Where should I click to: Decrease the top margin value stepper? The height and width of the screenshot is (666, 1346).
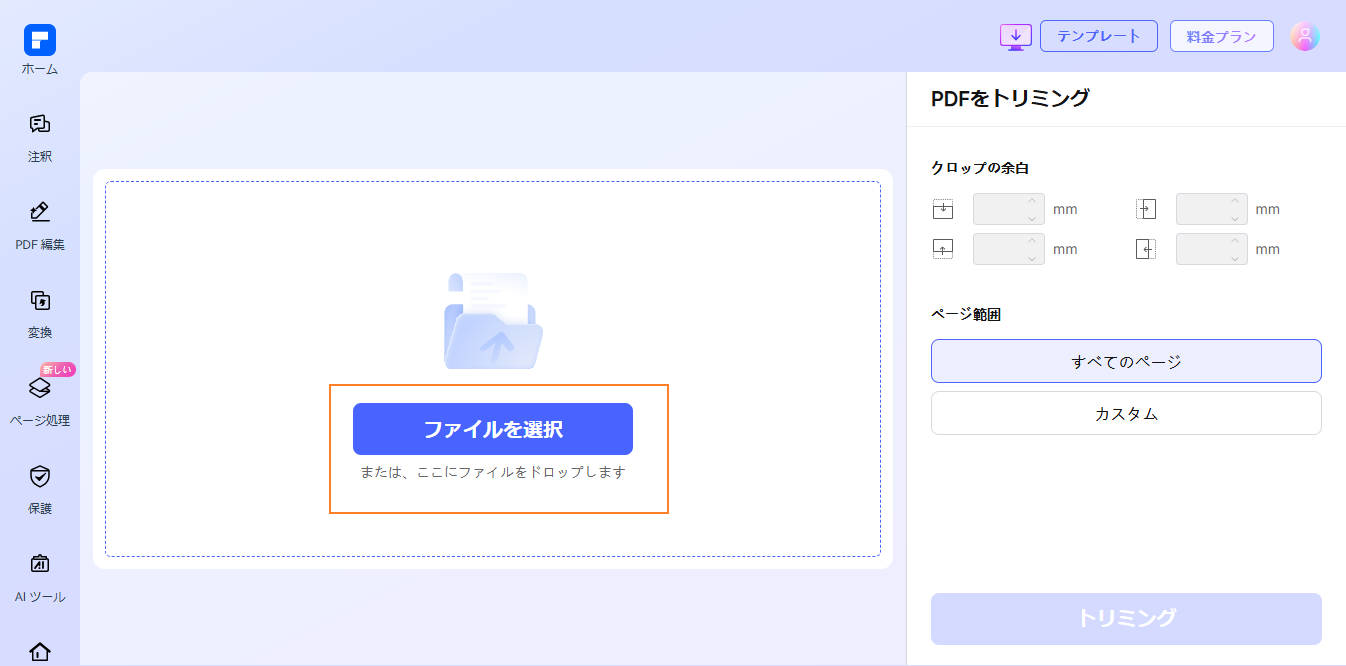[x=1032, y=218]
